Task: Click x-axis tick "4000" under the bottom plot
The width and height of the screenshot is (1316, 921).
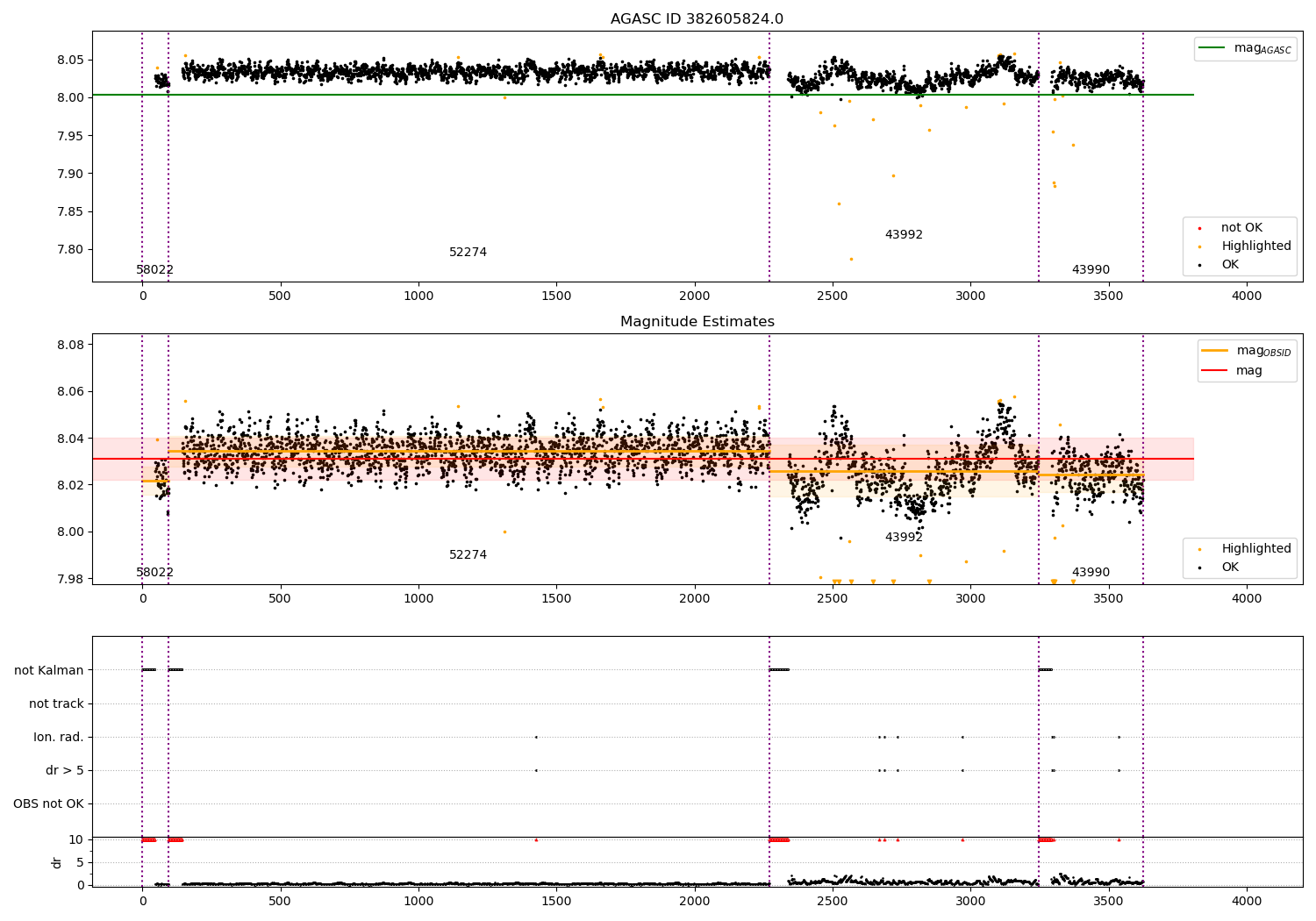Action: pos(1247,901)
